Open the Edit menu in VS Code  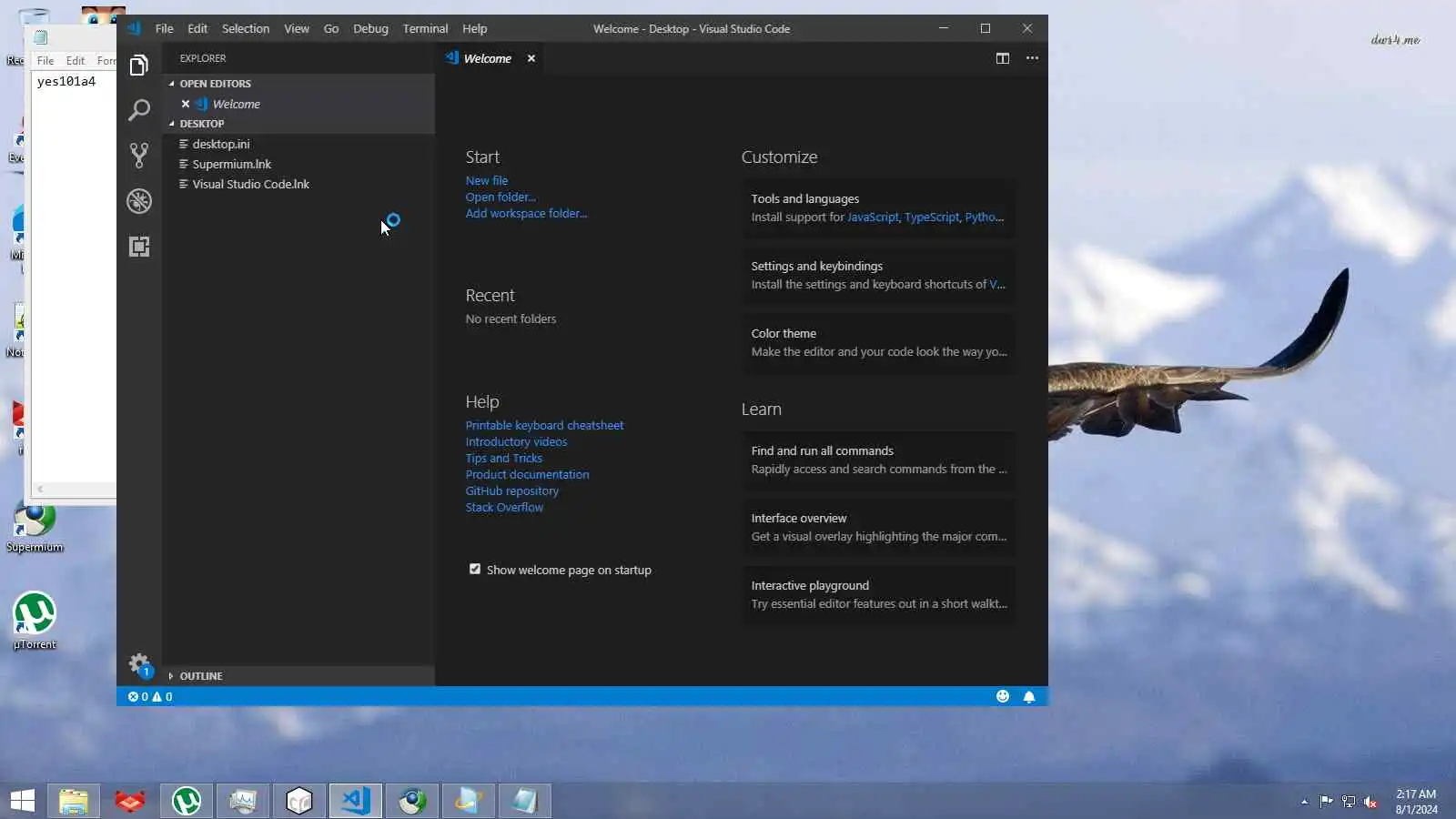(197, 28)
